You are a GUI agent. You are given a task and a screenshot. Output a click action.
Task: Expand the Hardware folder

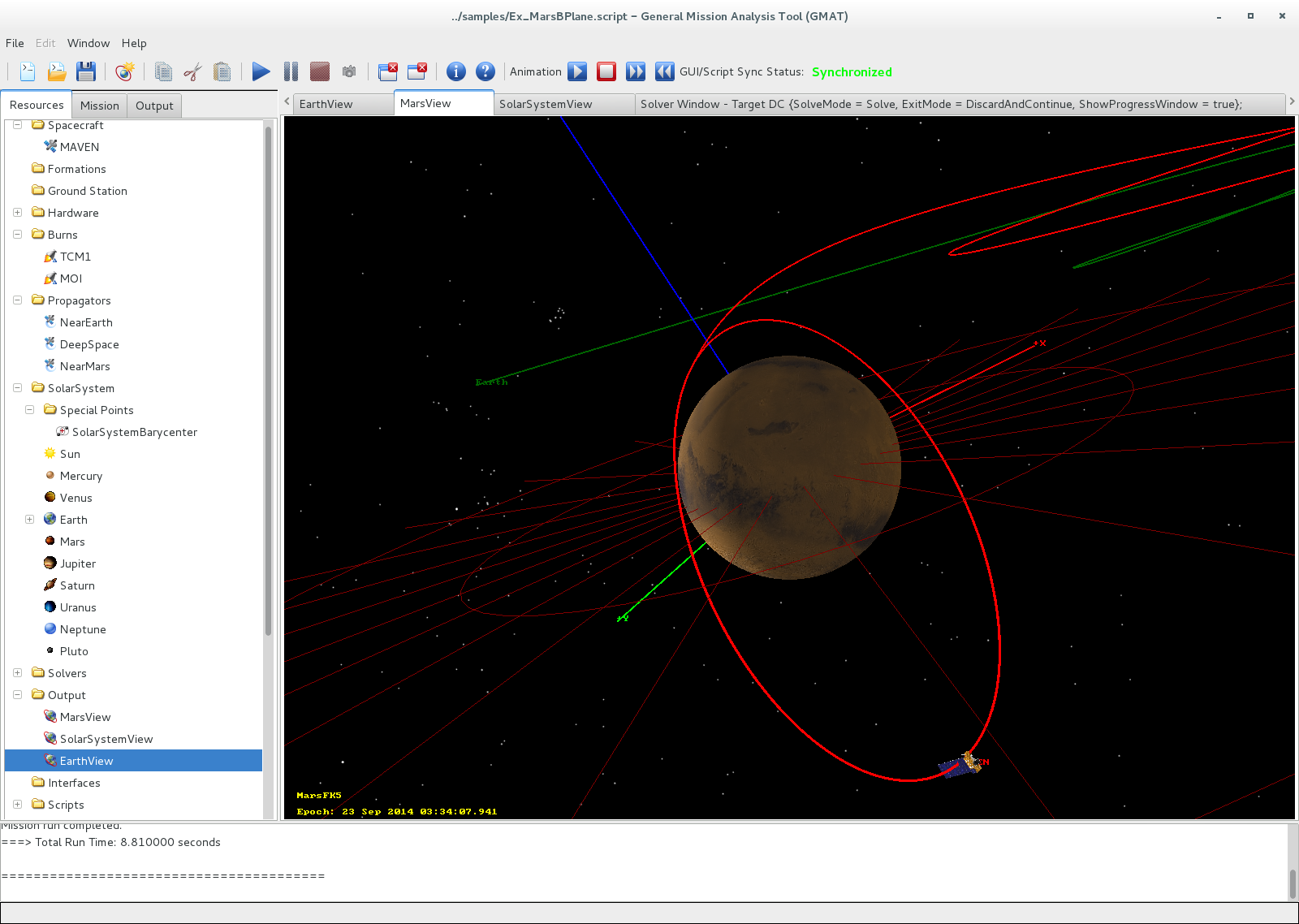point(17,213)
